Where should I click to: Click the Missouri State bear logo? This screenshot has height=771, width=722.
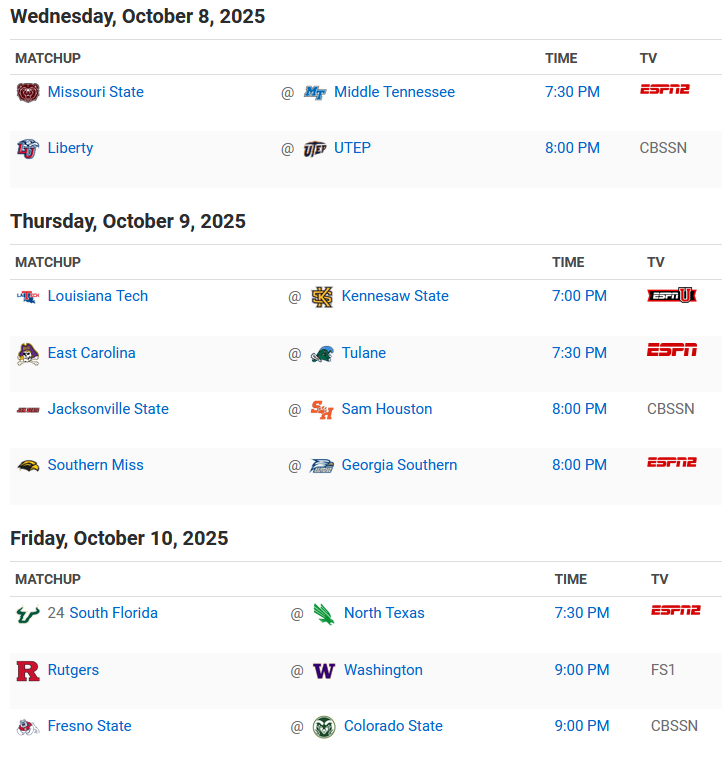(27, 92)
